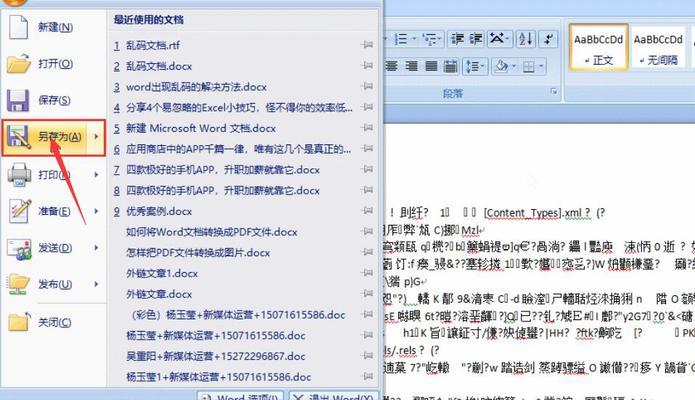Pin 优秀案例.docx to recent list
695x400 pixels.
[367, 211]
